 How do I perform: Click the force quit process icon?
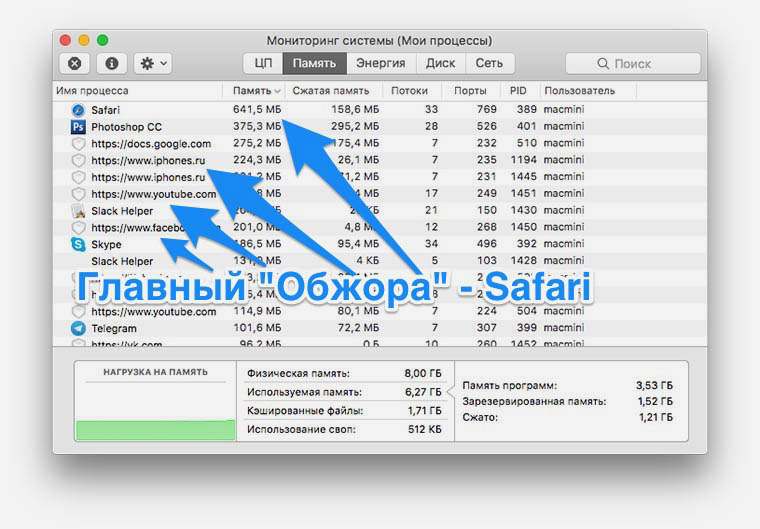(x=75, y=64)
